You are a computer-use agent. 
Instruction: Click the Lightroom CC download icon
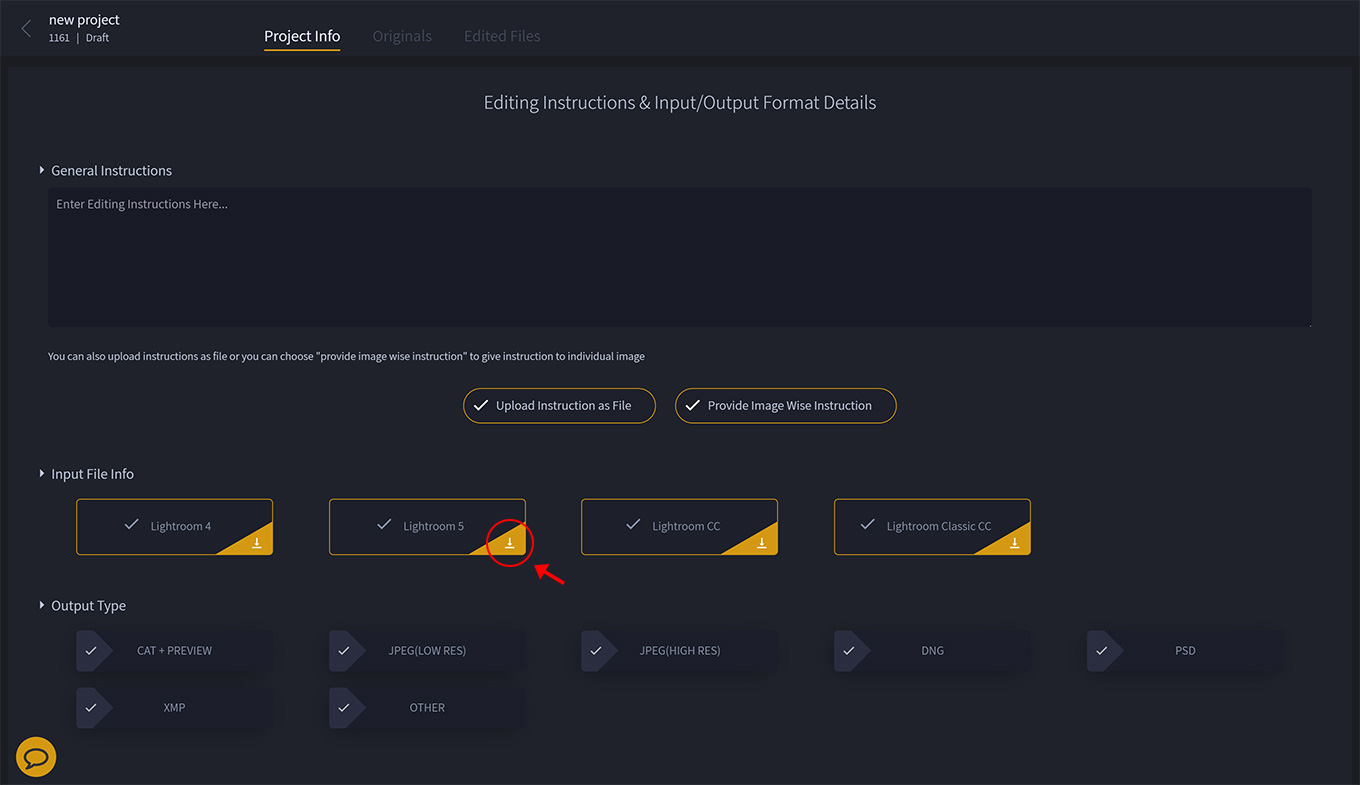click(x=762, y=543)
